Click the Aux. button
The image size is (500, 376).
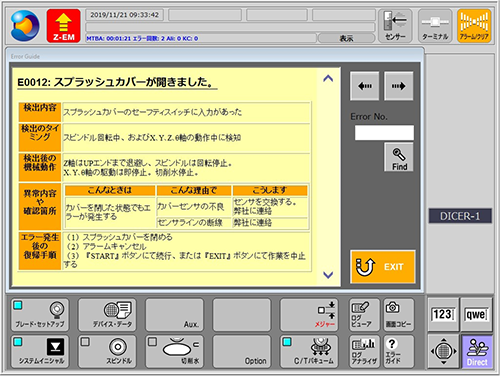pos(174,315)
